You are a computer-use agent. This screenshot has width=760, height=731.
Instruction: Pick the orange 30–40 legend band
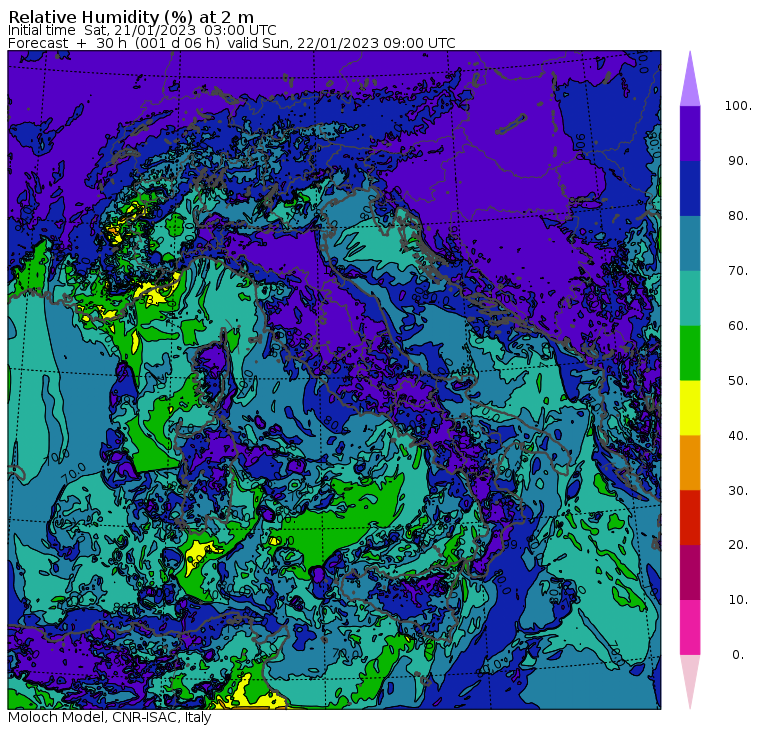point(690,462)
